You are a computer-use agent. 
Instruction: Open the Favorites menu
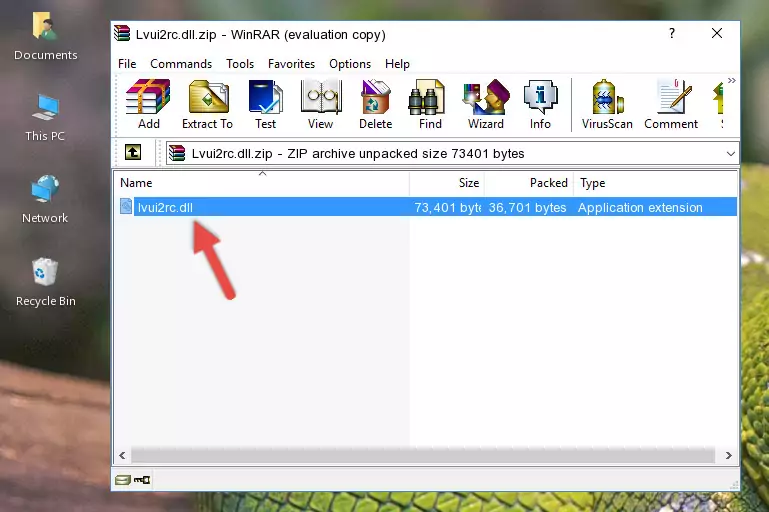click(291, 64)
